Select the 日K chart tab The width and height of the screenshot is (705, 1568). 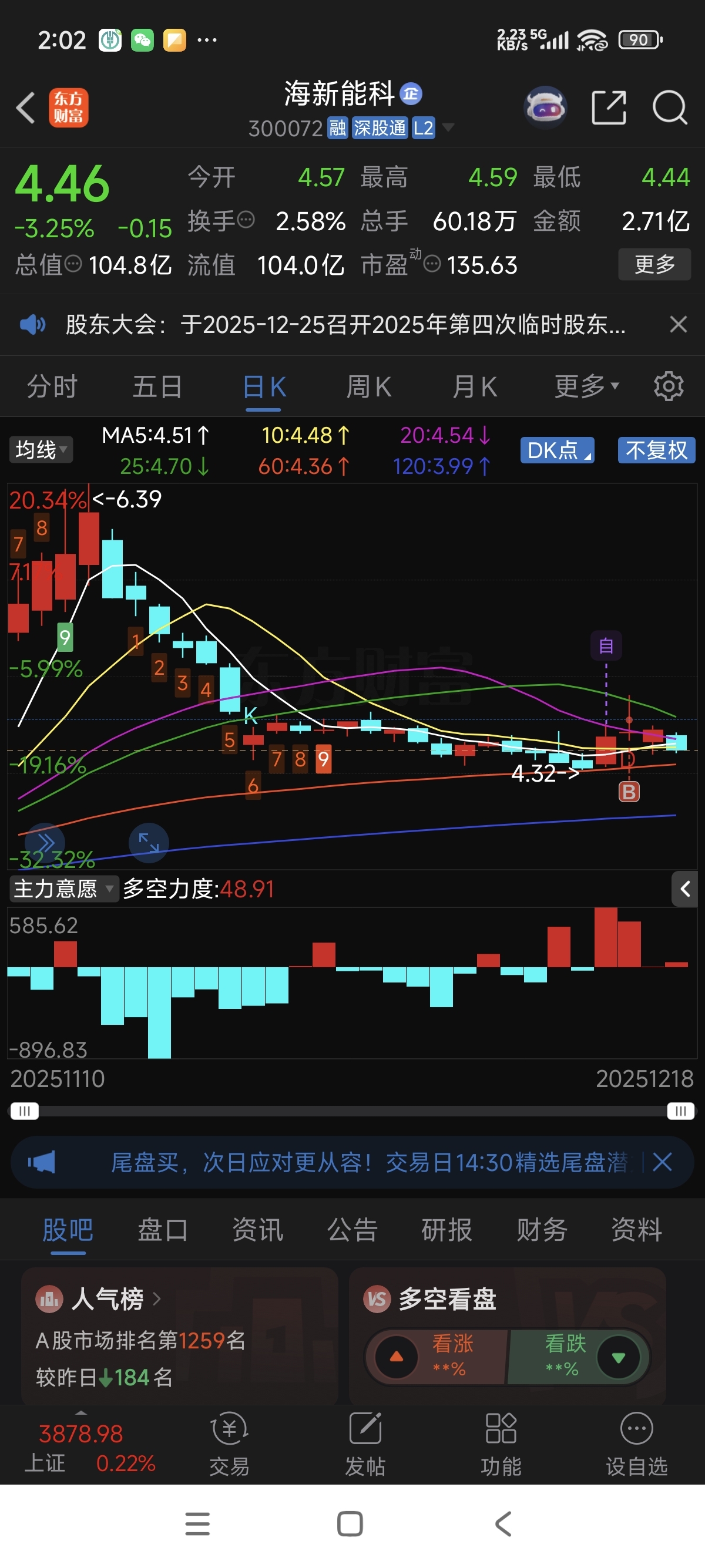(264, 386)
